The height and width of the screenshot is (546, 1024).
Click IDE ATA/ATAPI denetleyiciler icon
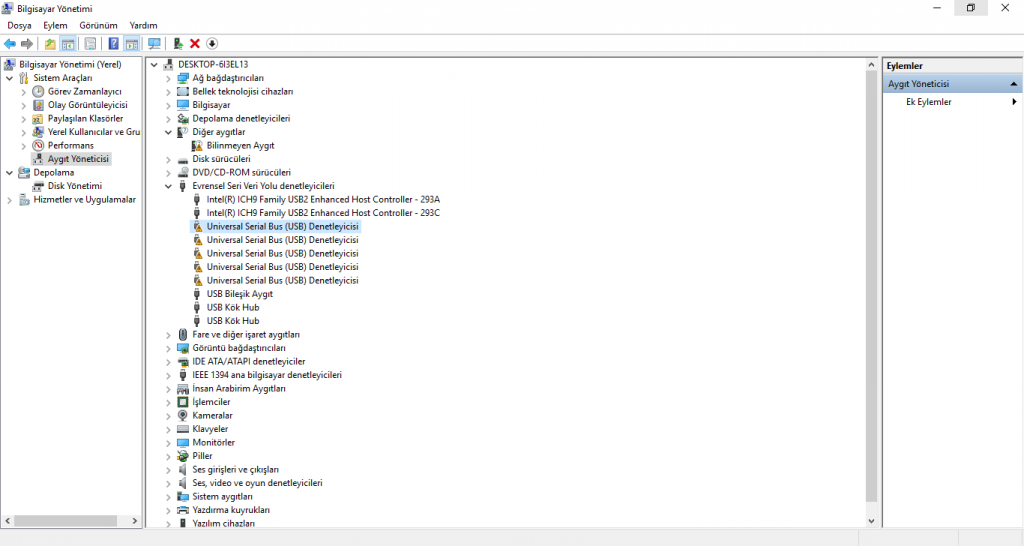[x=183, y=362]
